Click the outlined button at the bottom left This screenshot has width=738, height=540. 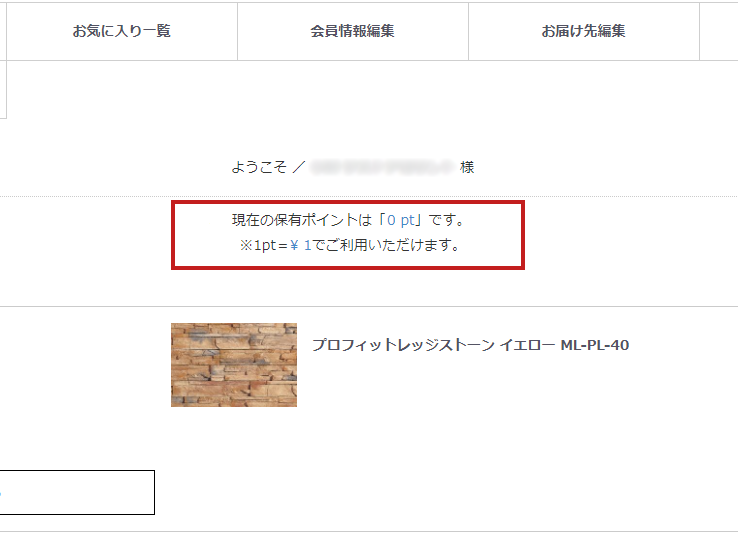(x=77, y=492)
